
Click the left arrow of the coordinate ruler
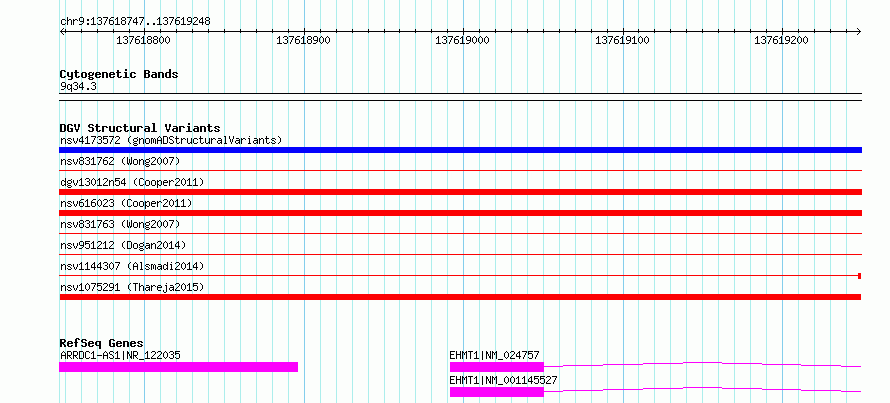click(x=62, y=31)
